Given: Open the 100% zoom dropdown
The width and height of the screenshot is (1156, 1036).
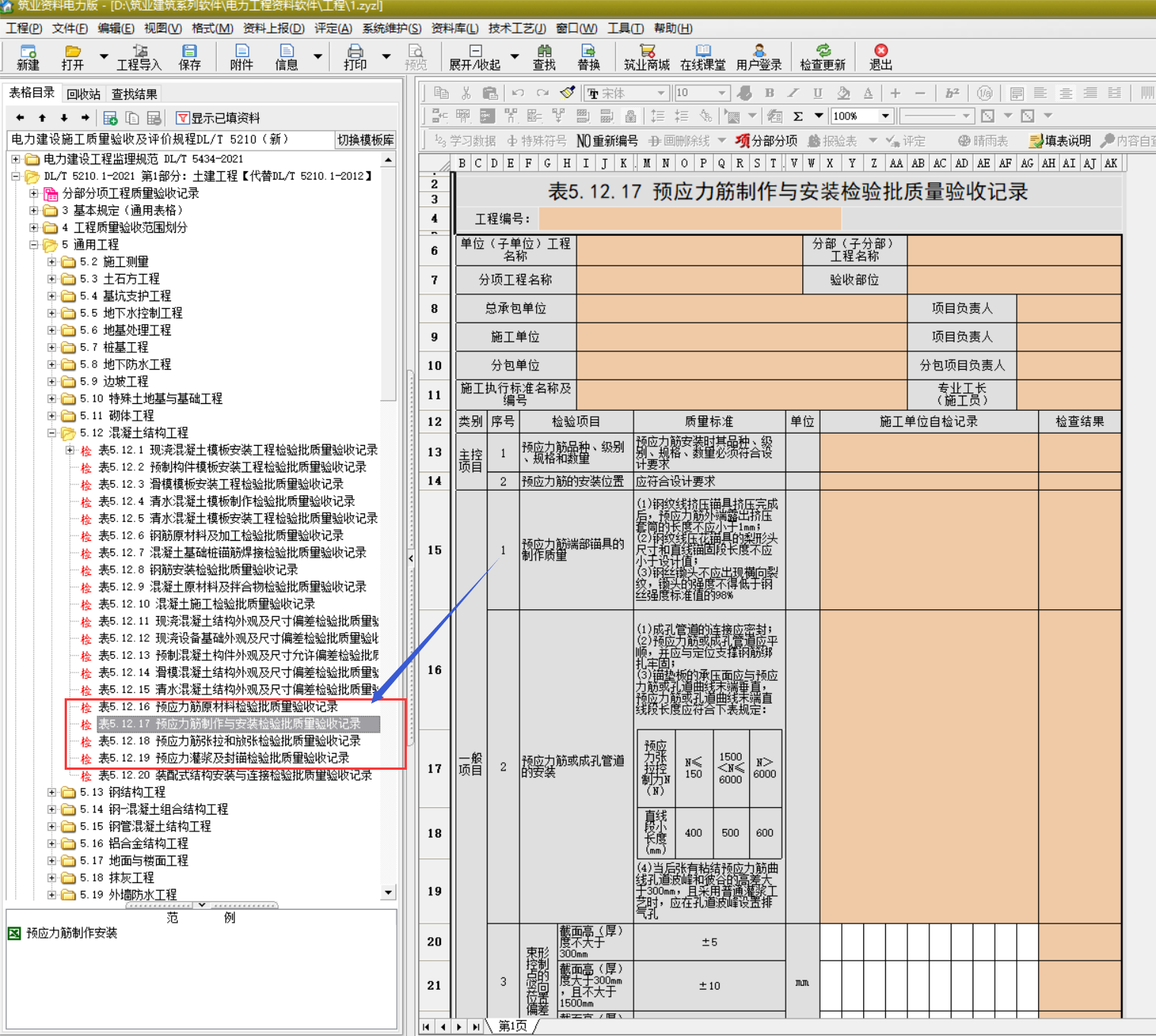Looking at the screenshot, I should 885,116.
